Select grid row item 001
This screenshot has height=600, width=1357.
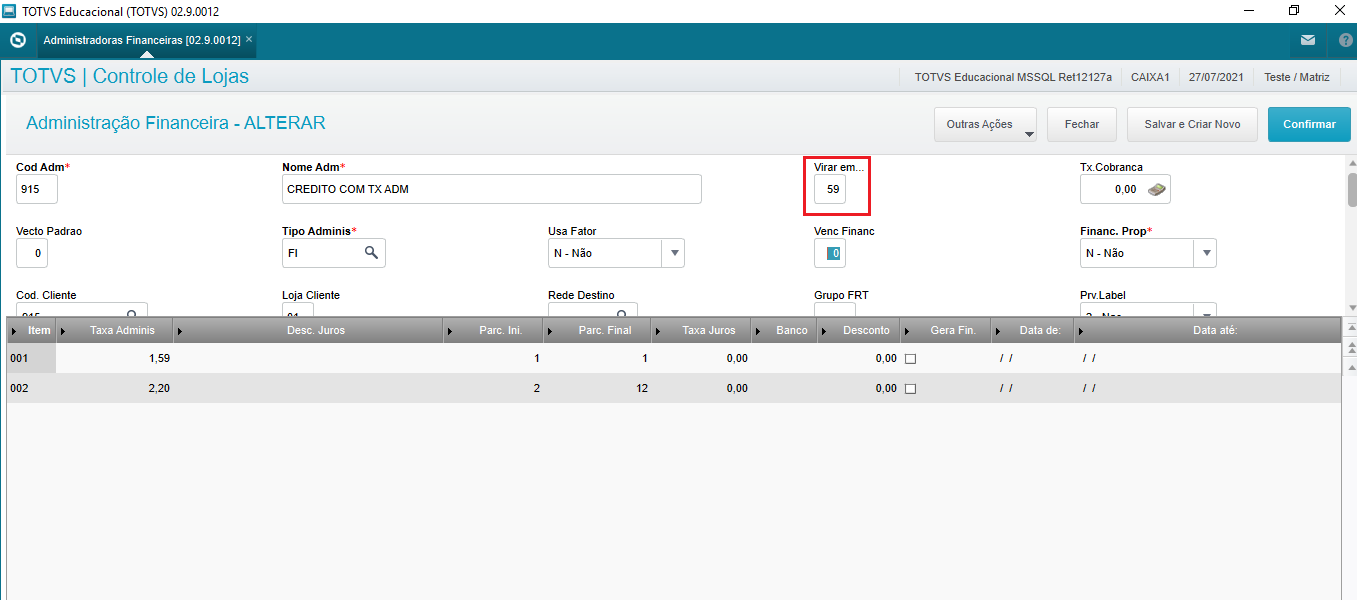pyautogui.click(x=673, y=358)
